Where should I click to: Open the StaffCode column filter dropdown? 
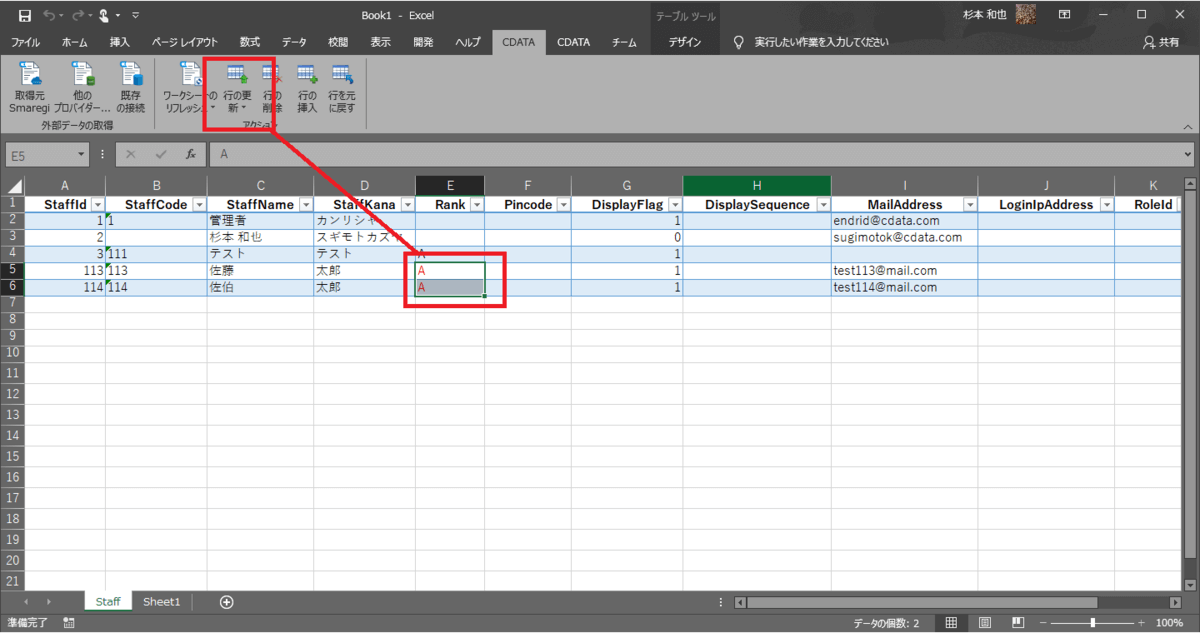[198, 204]
